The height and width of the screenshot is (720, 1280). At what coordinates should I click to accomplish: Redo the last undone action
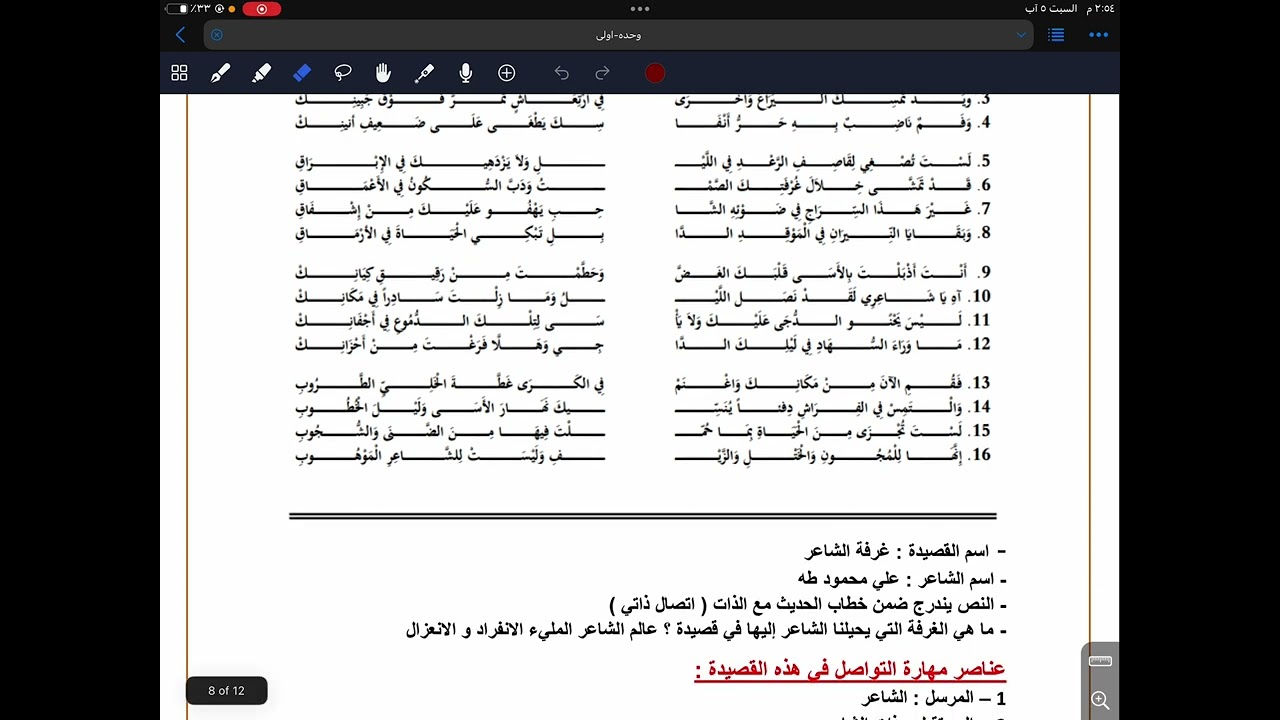pyautogui.click(x=602, y=73)
